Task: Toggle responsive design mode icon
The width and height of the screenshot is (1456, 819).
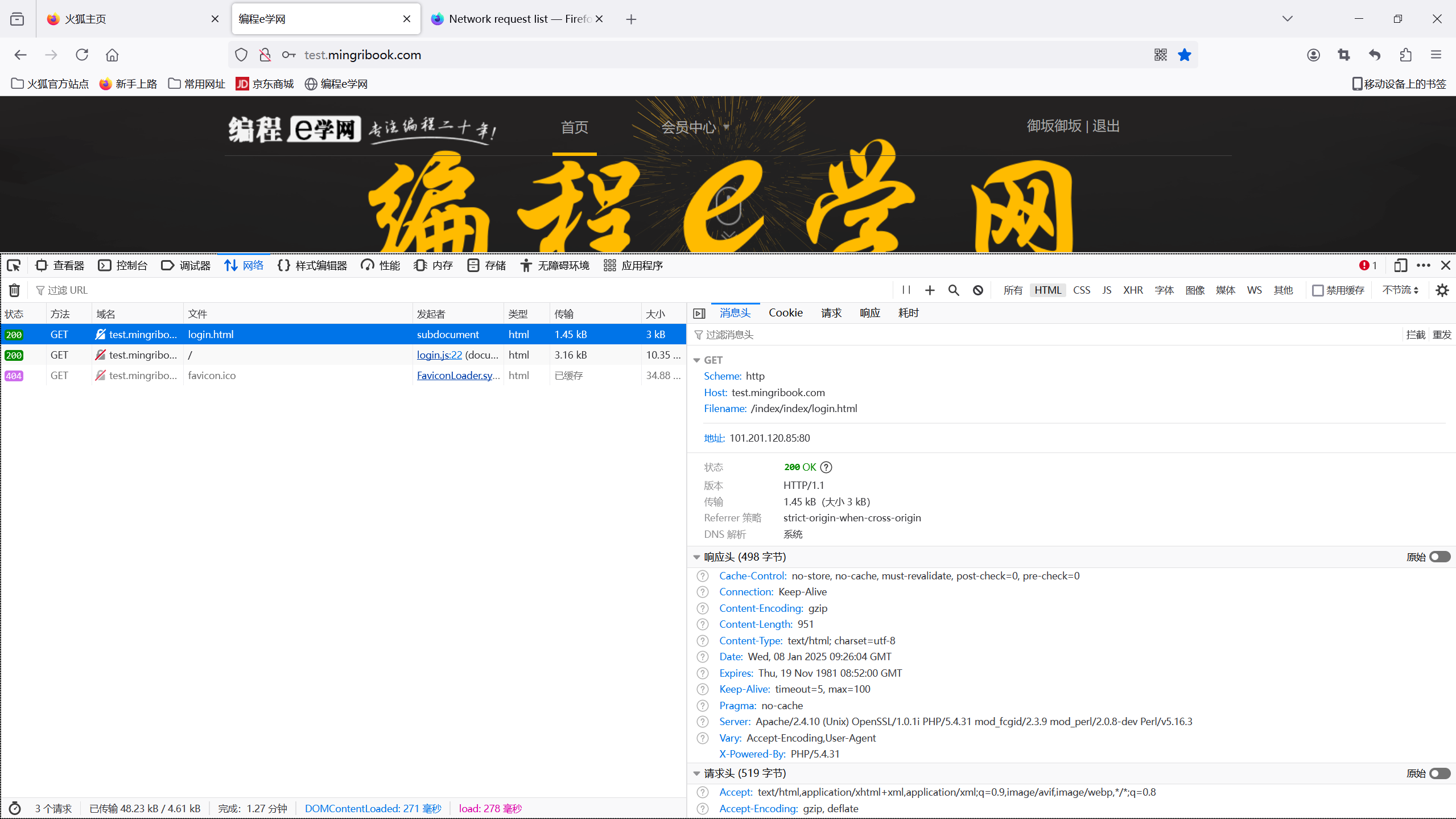Action: [1400, 265]
